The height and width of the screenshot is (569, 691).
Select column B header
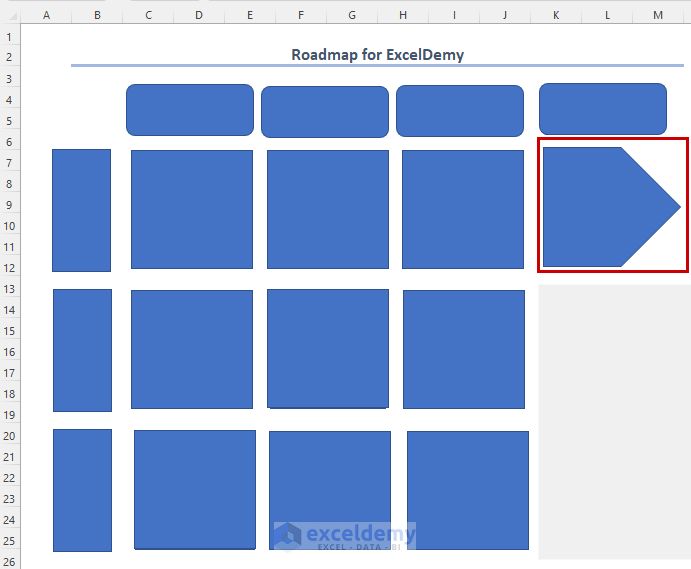point(97,15)
